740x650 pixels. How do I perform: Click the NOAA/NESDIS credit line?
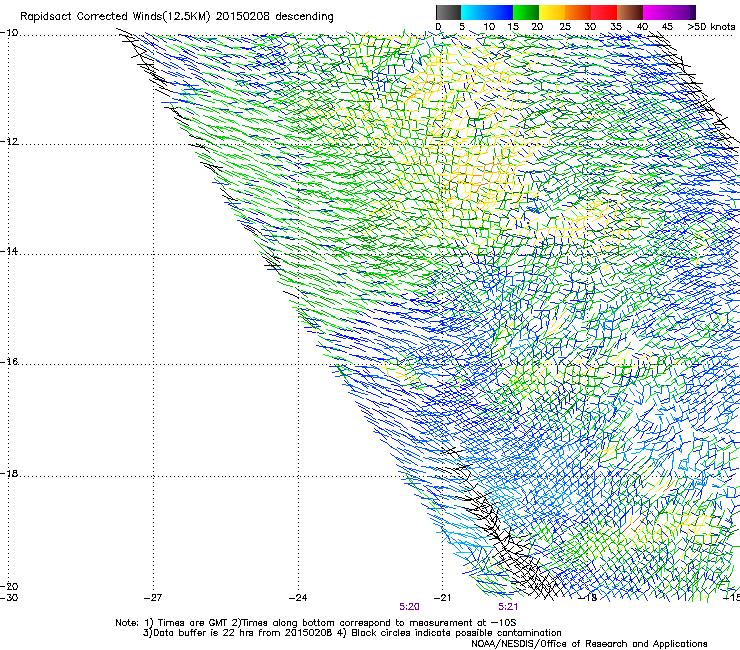(x=589, y=644)
